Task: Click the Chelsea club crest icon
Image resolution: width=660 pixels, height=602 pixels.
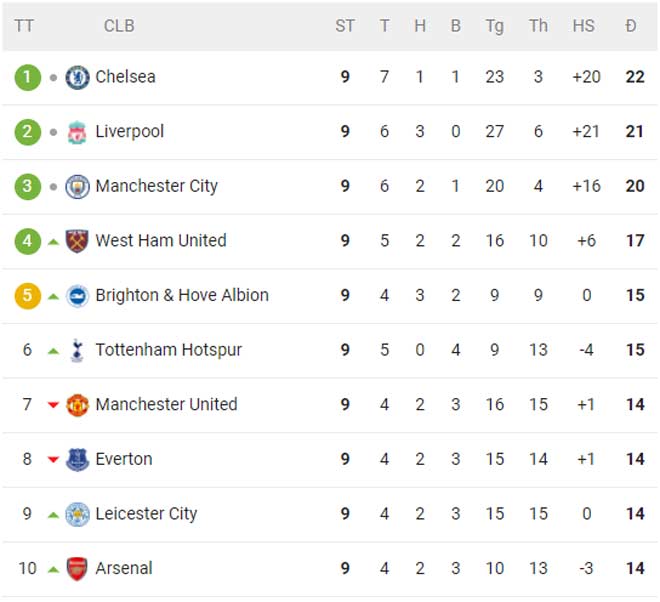Action: [77, 77]
